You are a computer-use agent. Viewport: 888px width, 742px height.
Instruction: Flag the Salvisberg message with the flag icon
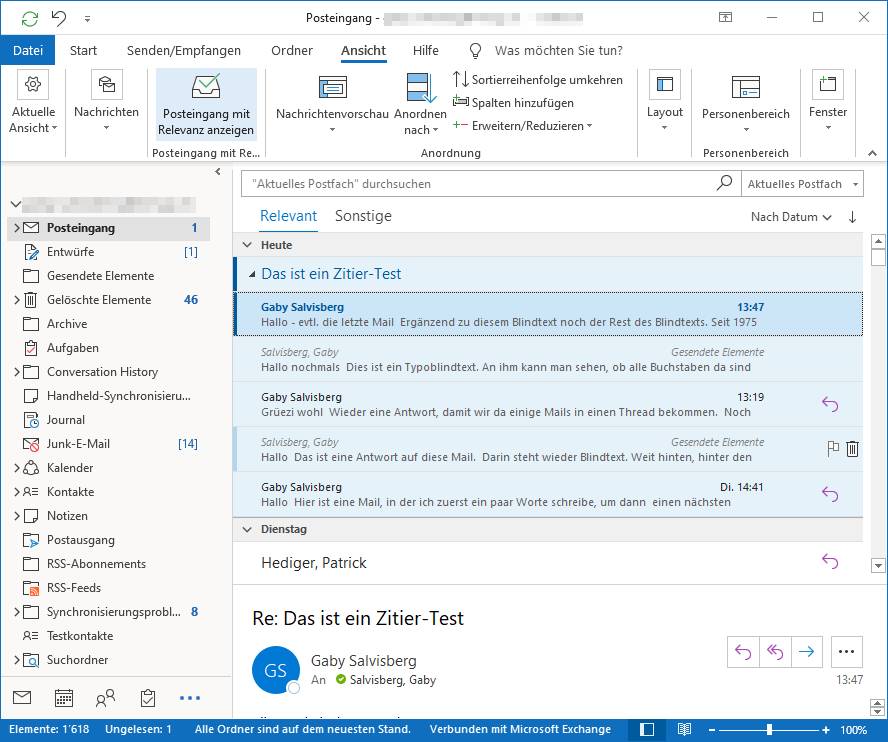tap(831, 449)
